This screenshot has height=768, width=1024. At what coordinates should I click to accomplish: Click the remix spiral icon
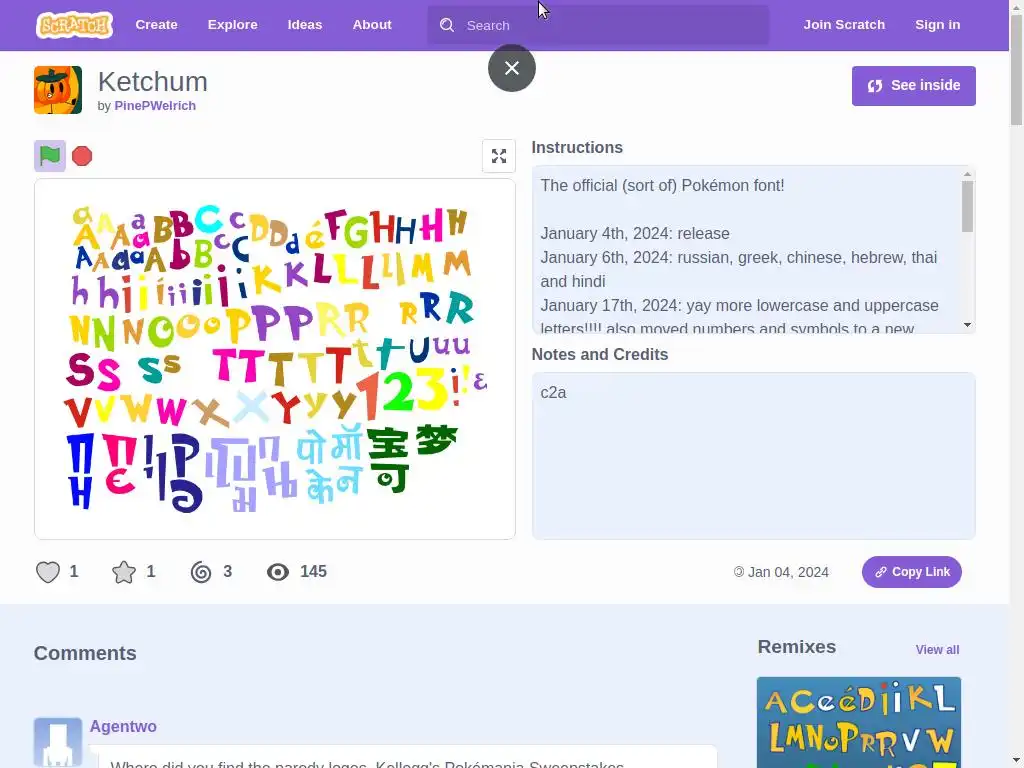(201, 572)
